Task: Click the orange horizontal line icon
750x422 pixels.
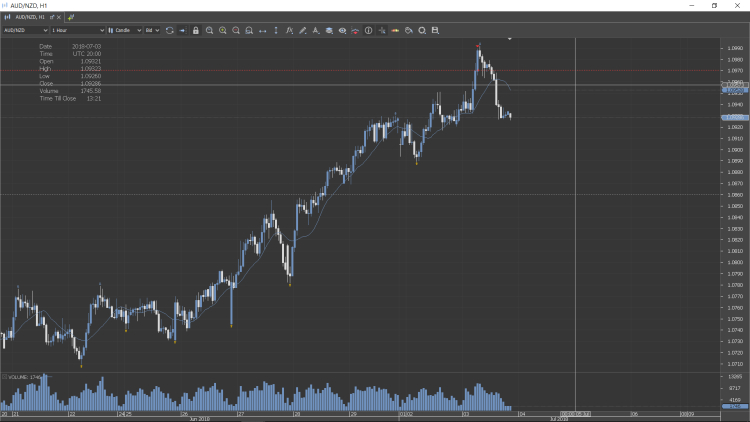Action: tap(395, 30)
